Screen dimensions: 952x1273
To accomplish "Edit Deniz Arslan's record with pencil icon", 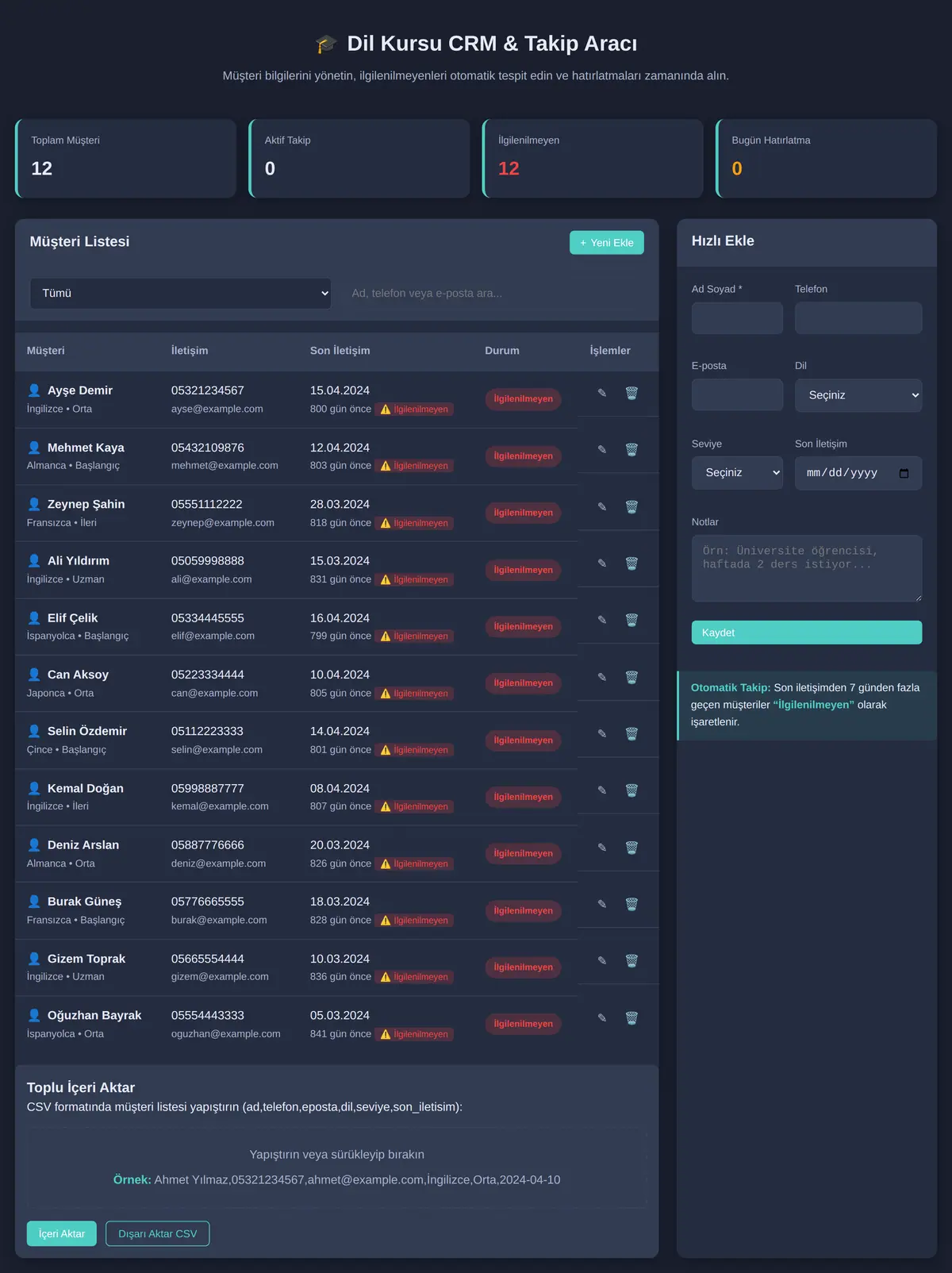I will pos(602,848).
